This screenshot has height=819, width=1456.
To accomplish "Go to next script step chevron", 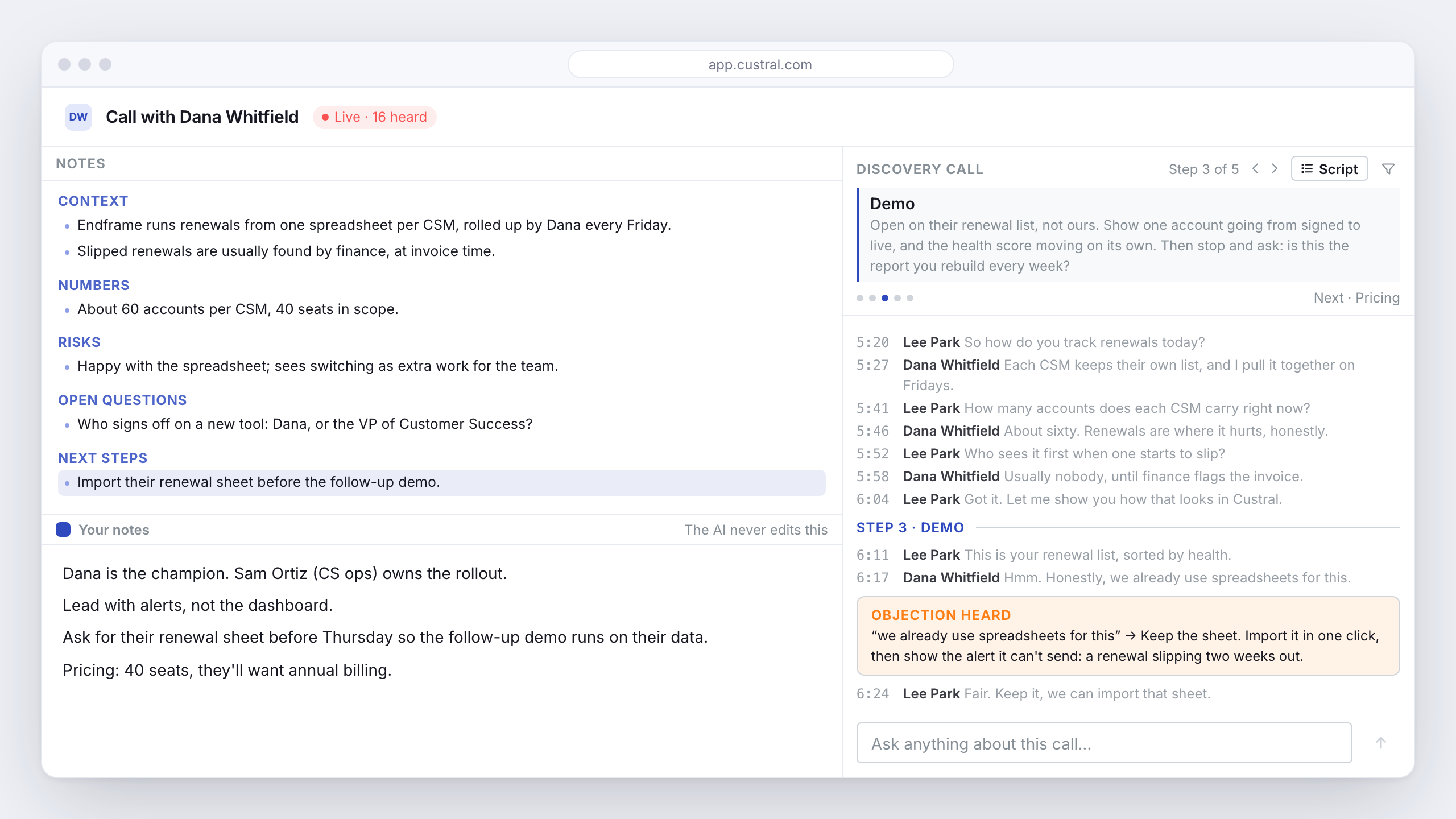I will (1275, 169).
